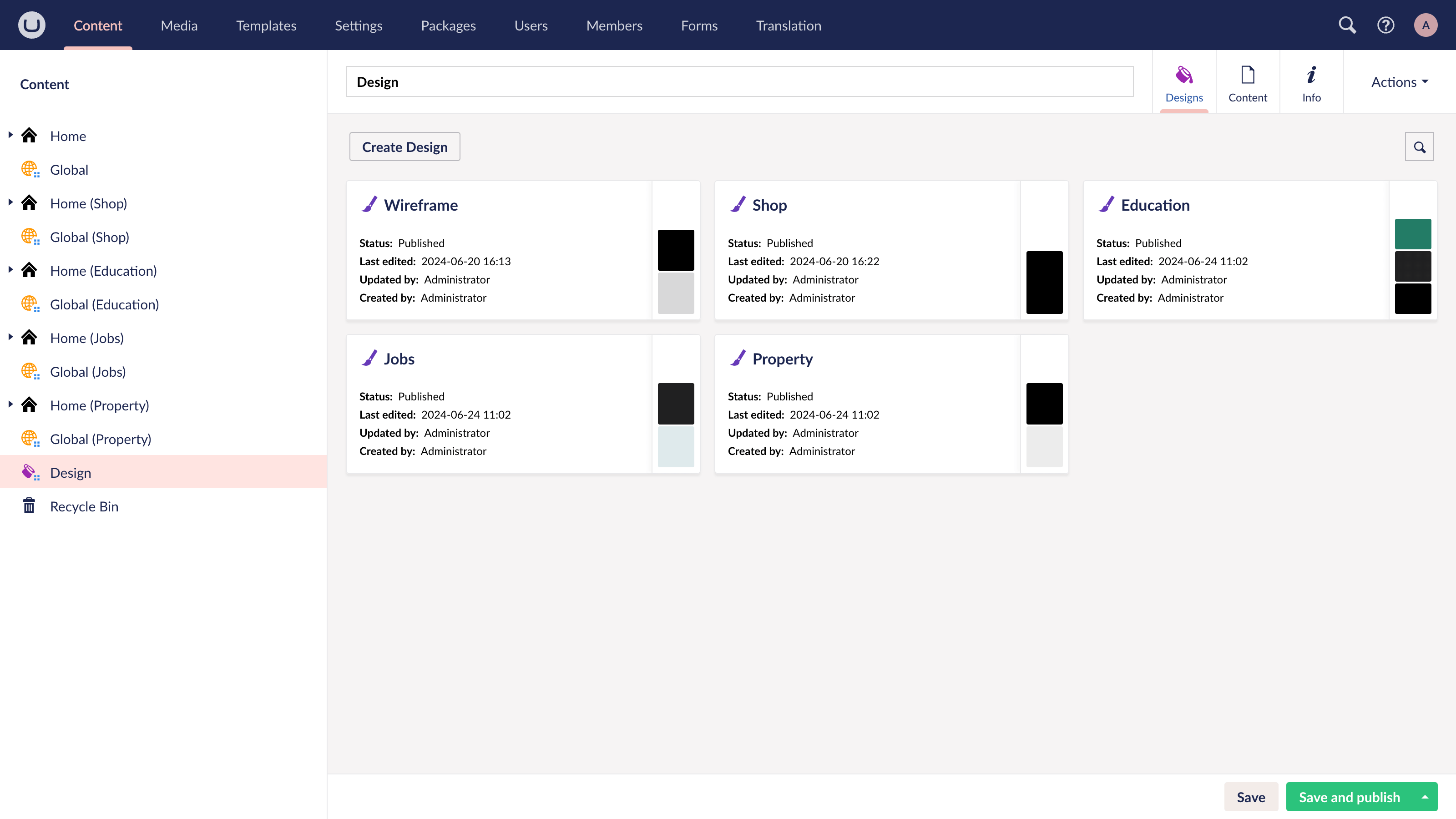This screenshot has width=1456, height=819.
Task: Open global search with the magnifier icon
Action: click(1347, 25)
